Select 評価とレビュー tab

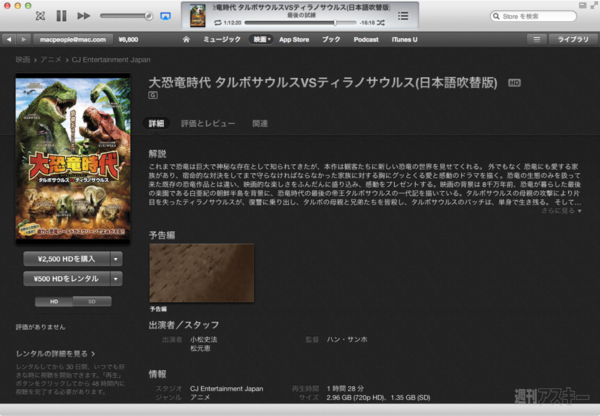click(x=208, y=123)
